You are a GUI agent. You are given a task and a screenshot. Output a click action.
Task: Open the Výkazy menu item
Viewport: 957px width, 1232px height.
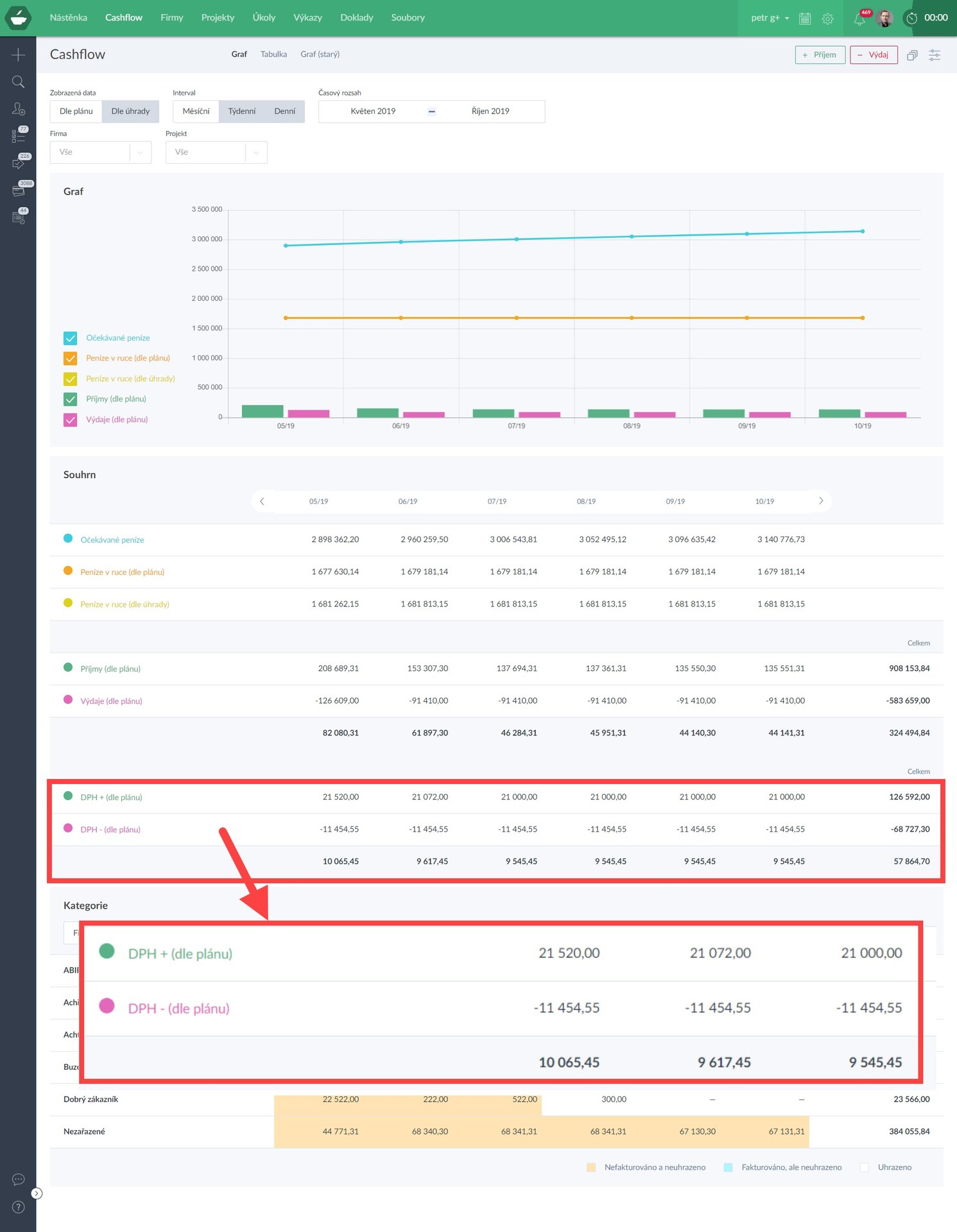point(307,18)
